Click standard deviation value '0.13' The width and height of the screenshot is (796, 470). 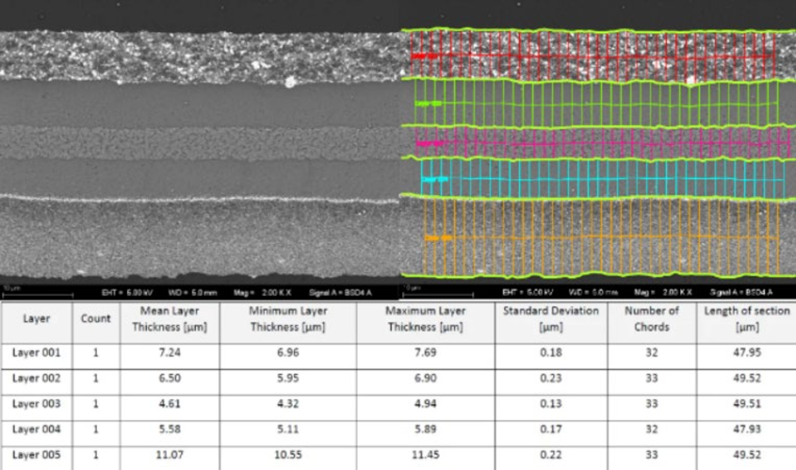coord(551,404)
